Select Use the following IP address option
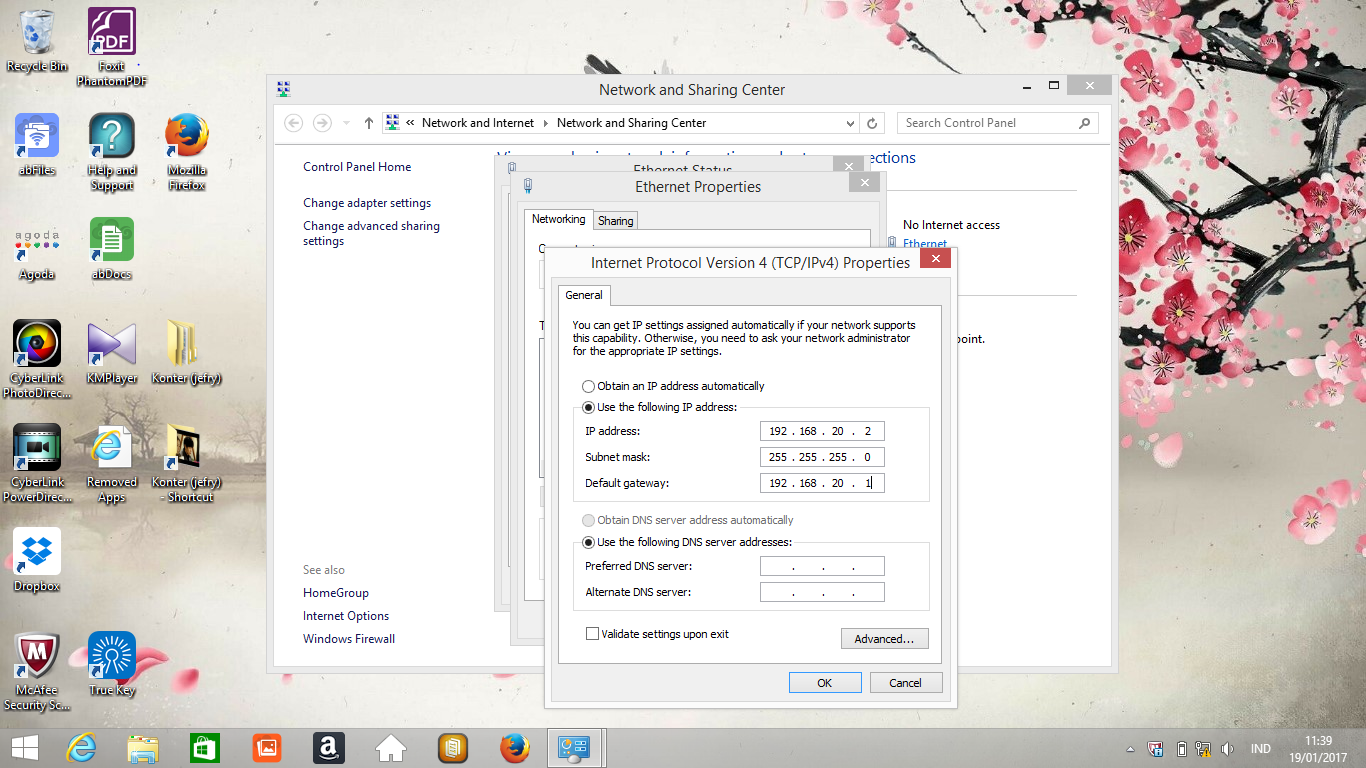 [588, 407]
